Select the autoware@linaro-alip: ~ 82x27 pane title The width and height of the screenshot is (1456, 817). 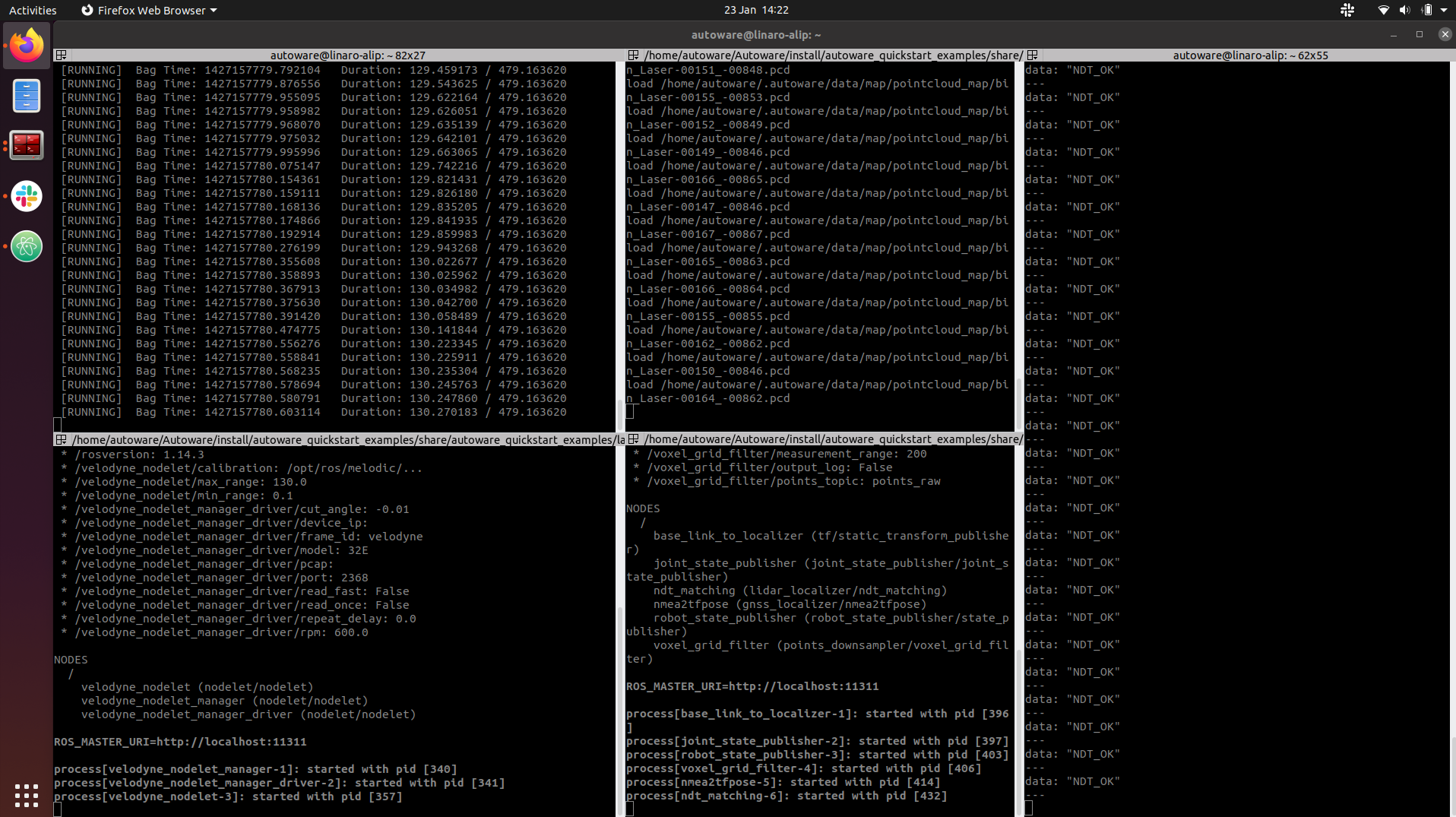click(347, 55)
